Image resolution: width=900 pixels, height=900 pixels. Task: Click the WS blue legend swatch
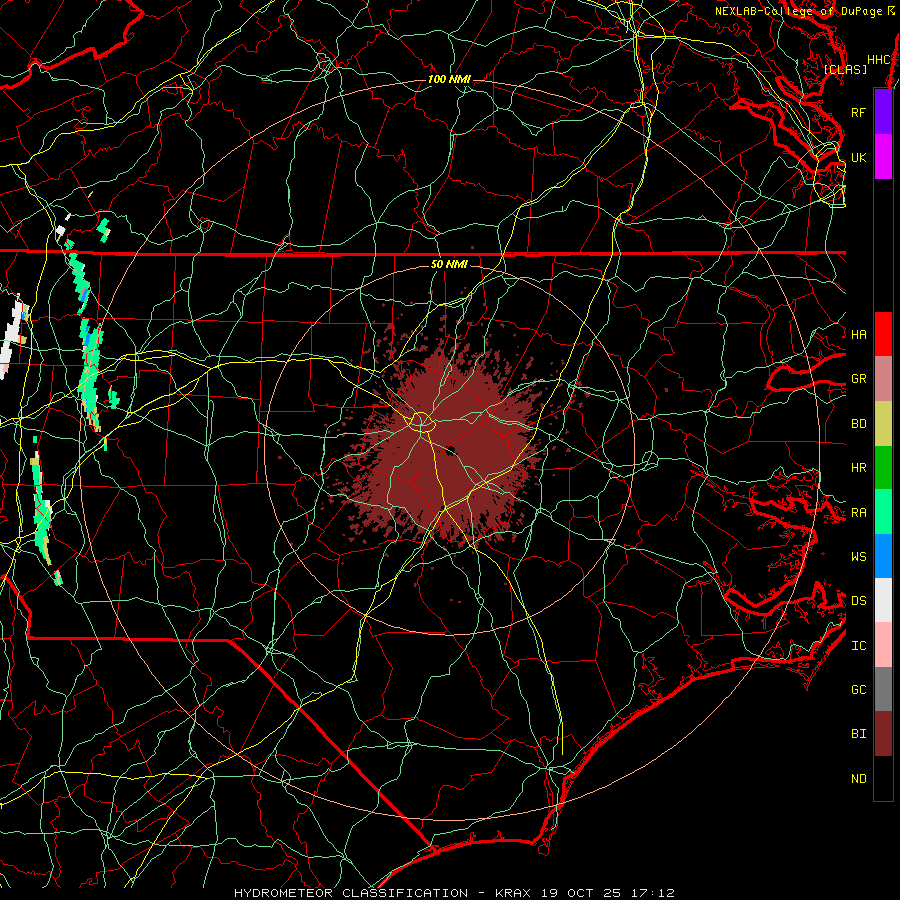click(883, 556)
